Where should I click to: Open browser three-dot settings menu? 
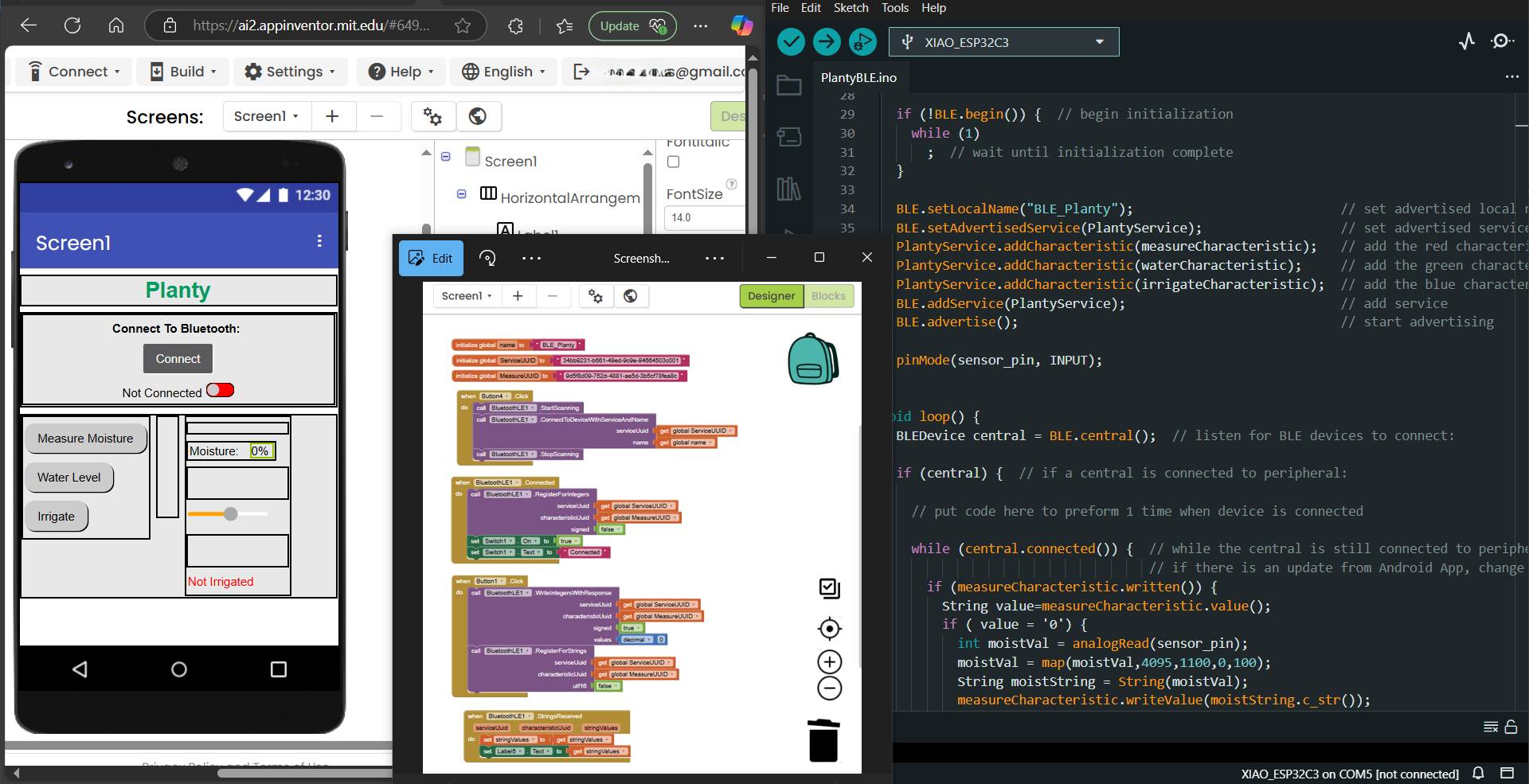(x=700, y=25)
